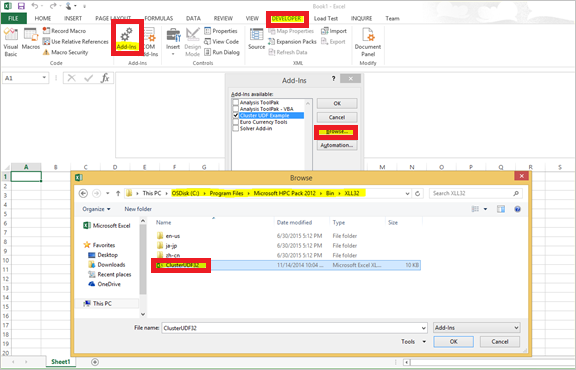Click OK in the Browse dialog
Viewport: 576px width, 370px height.
tap(453, 342)
